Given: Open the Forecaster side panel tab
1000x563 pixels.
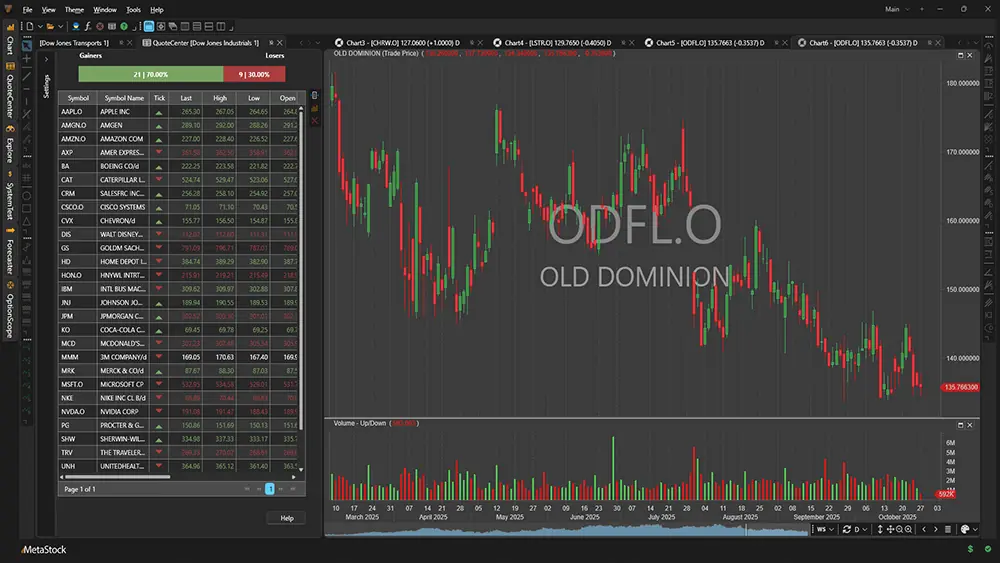Looking at the screenshot, I should tap(9, 255).
